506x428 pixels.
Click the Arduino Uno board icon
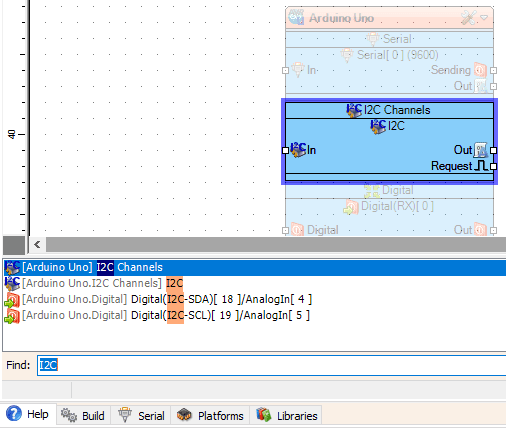296,17
